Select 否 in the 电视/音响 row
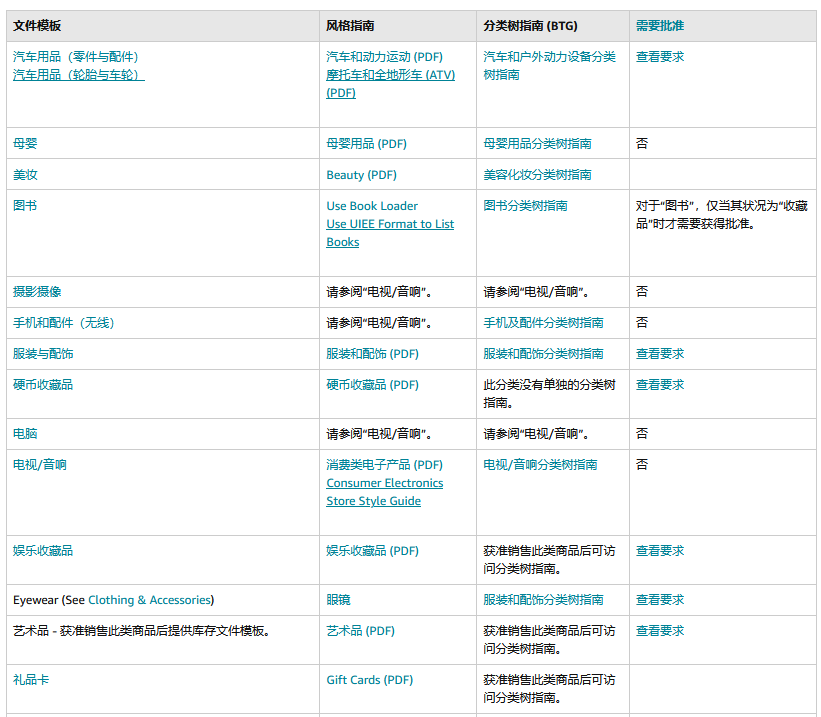 (642, 465)
